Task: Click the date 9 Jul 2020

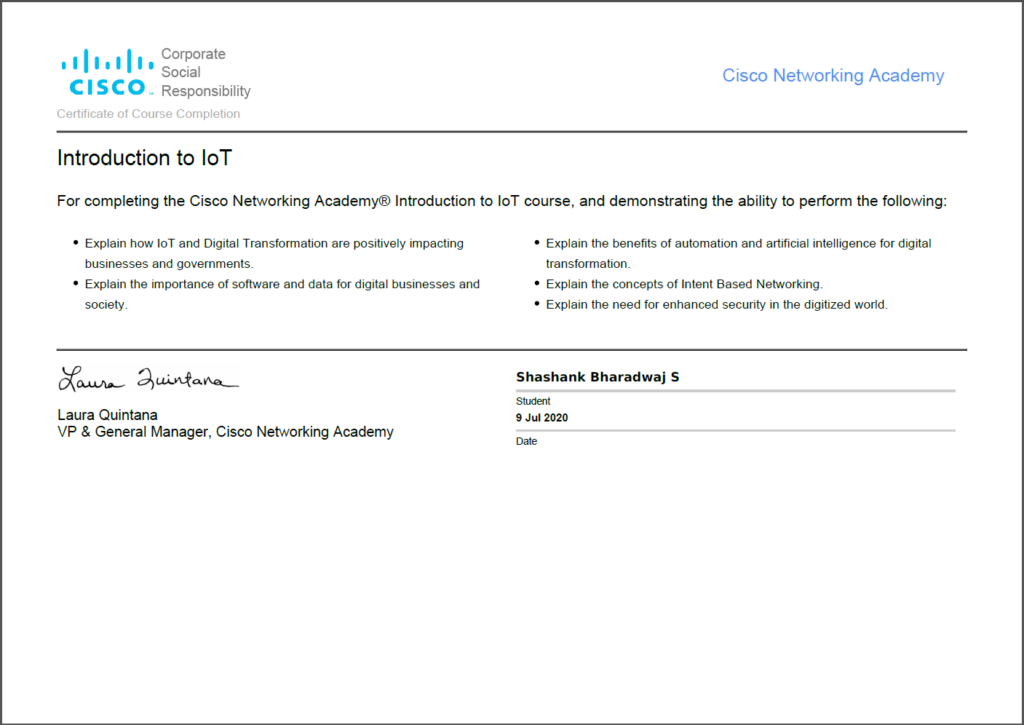Action: tap(541, 417)
